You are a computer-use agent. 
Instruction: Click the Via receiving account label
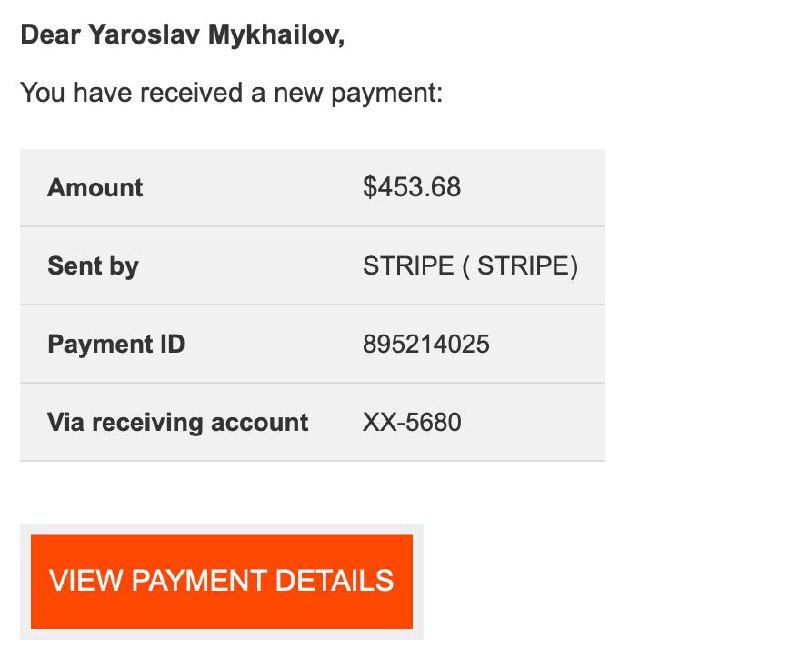177,422
